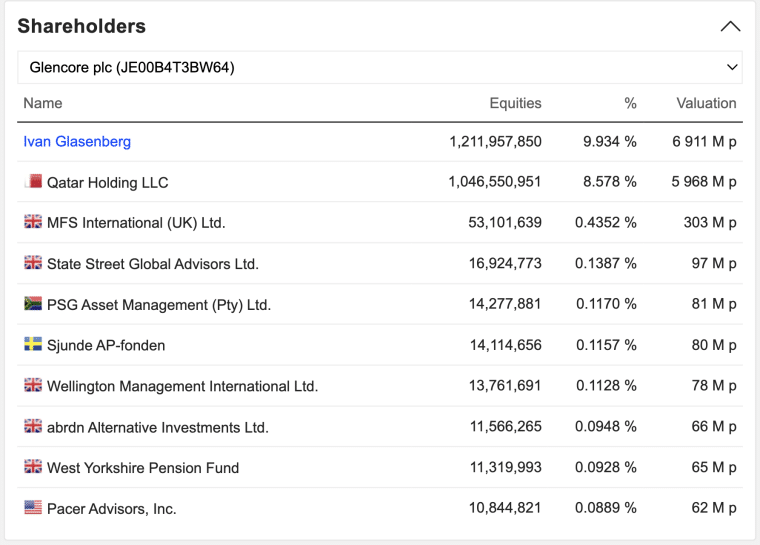Click the Qatar flag icon

33,181
